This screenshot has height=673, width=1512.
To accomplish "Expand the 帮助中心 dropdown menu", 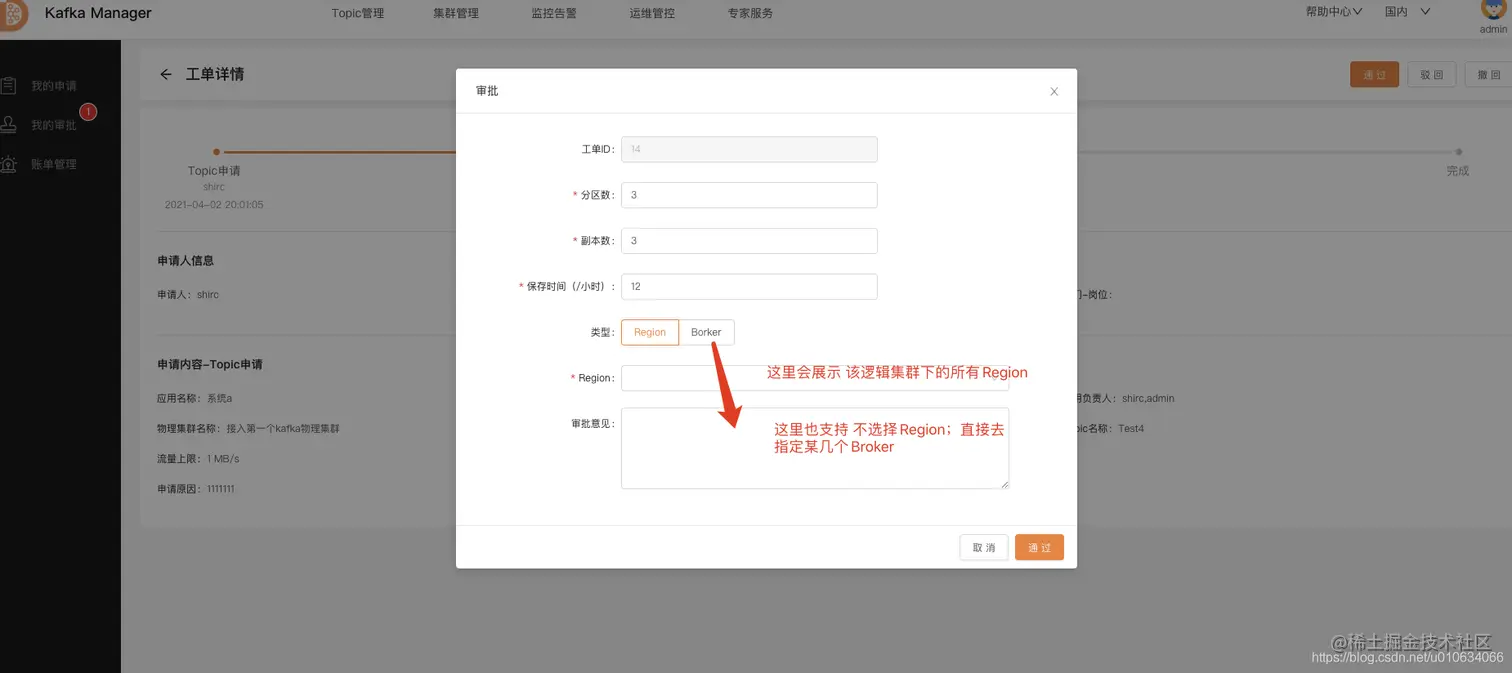I will 1333,13.
